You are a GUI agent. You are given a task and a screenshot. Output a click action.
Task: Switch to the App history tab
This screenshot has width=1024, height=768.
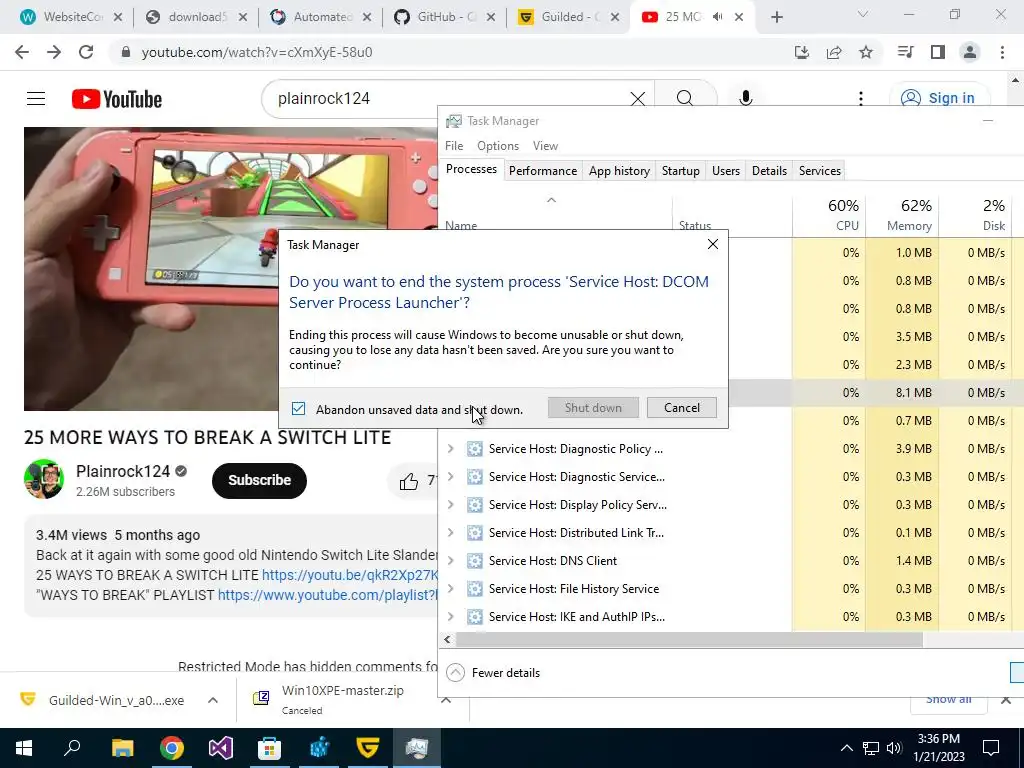pyautogui.click(x=619, y=170)
